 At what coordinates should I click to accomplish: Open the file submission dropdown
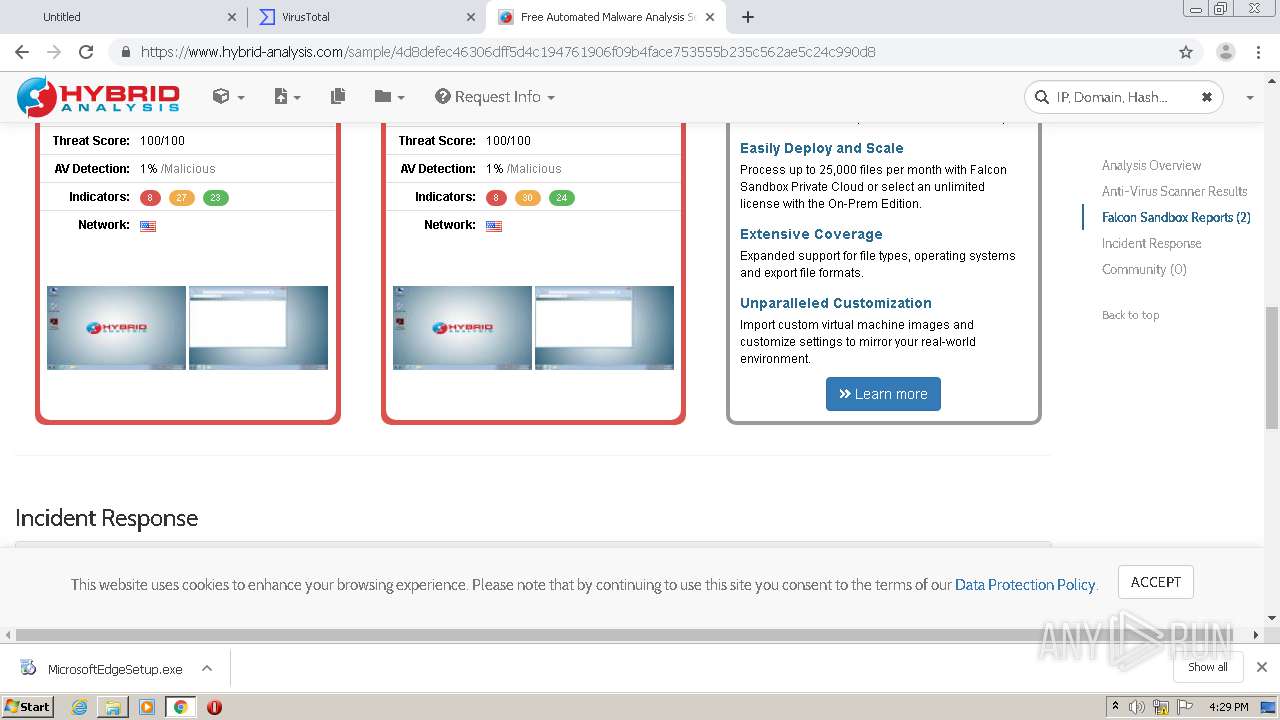point(287,97)
